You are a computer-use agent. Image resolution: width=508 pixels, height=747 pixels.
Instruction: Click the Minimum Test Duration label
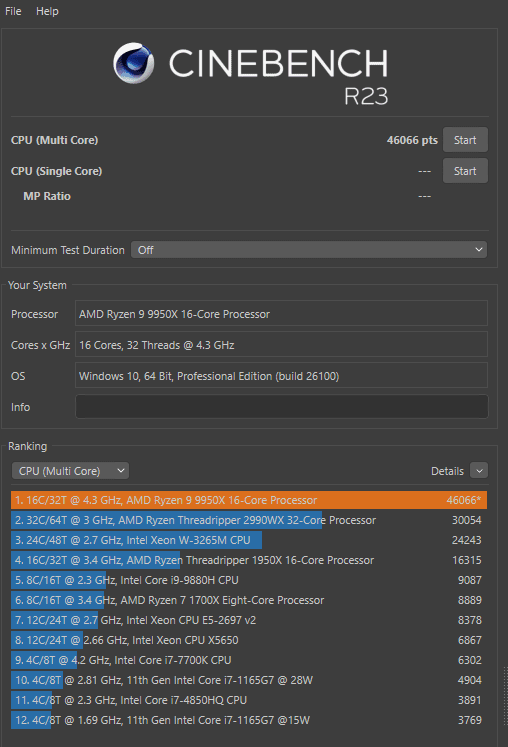(68, 250)
